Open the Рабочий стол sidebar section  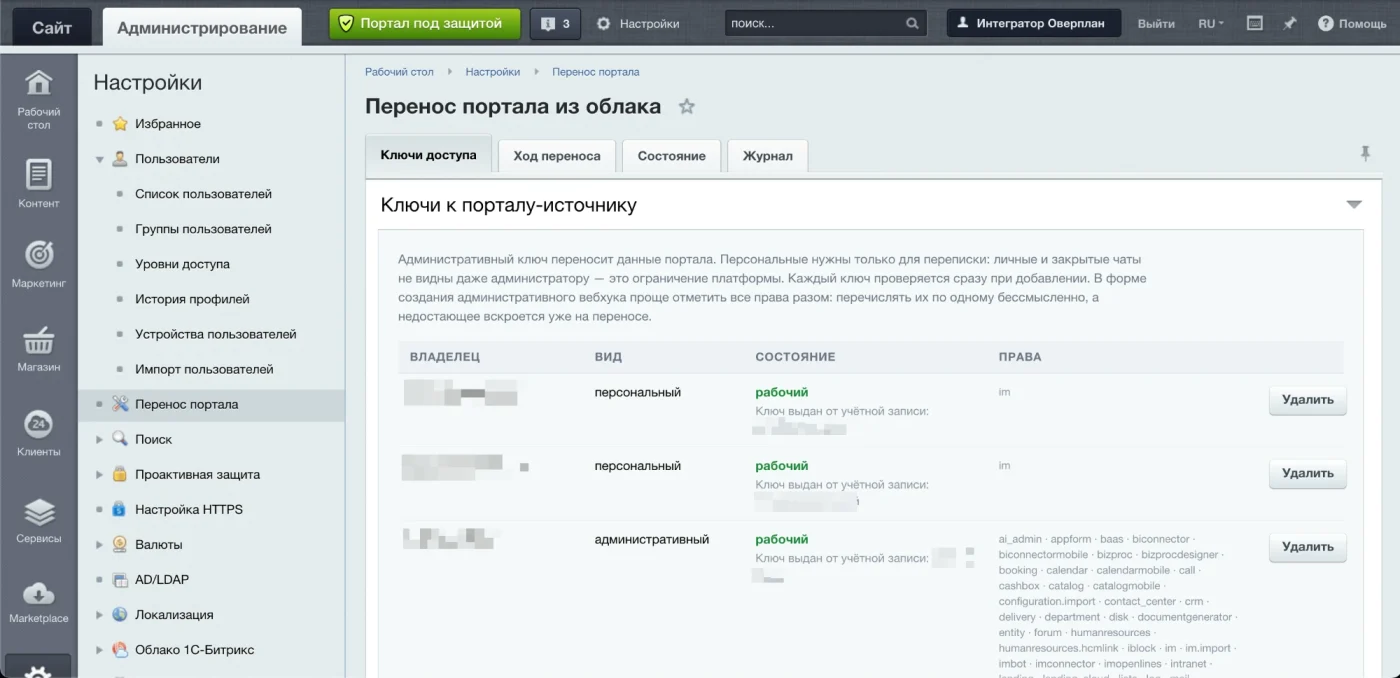38,99
